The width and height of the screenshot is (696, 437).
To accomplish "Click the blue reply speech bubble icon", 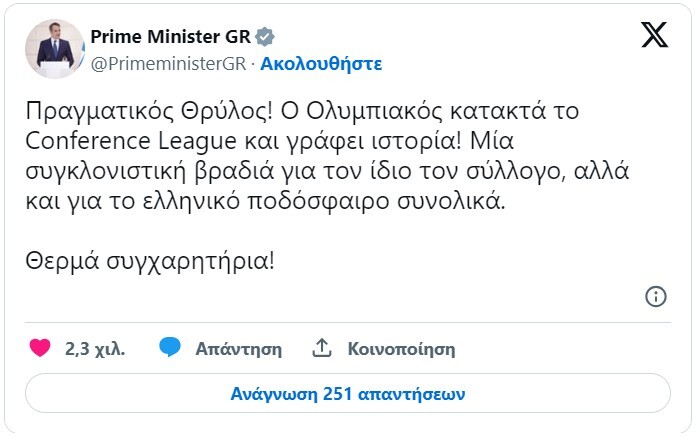I will pyautogui.click(x=170, y=349).
